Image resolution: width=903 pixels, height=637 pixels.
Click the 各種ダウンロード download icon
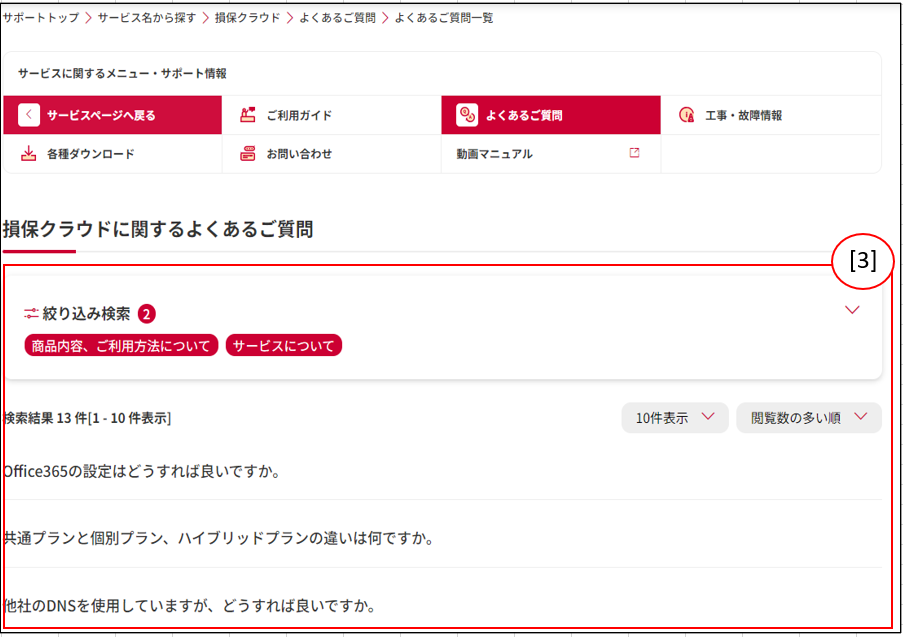pos(29,154)
